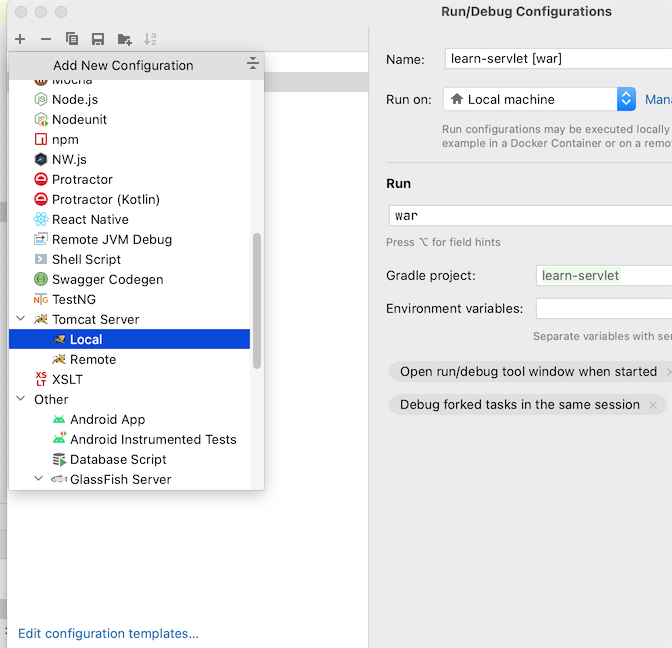Collapse the Other group
The image size is (672, 648).
[x=20, y=399]
